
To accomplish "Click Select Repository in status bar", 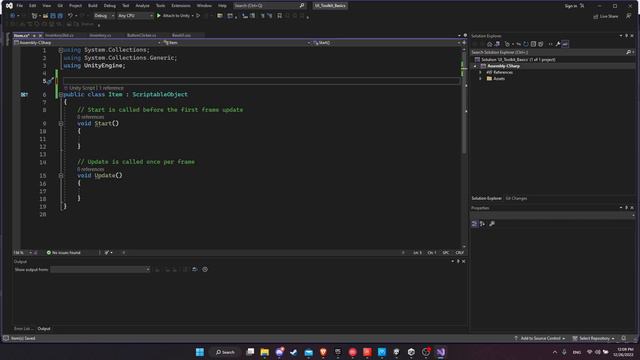I will tap(594, 338).
